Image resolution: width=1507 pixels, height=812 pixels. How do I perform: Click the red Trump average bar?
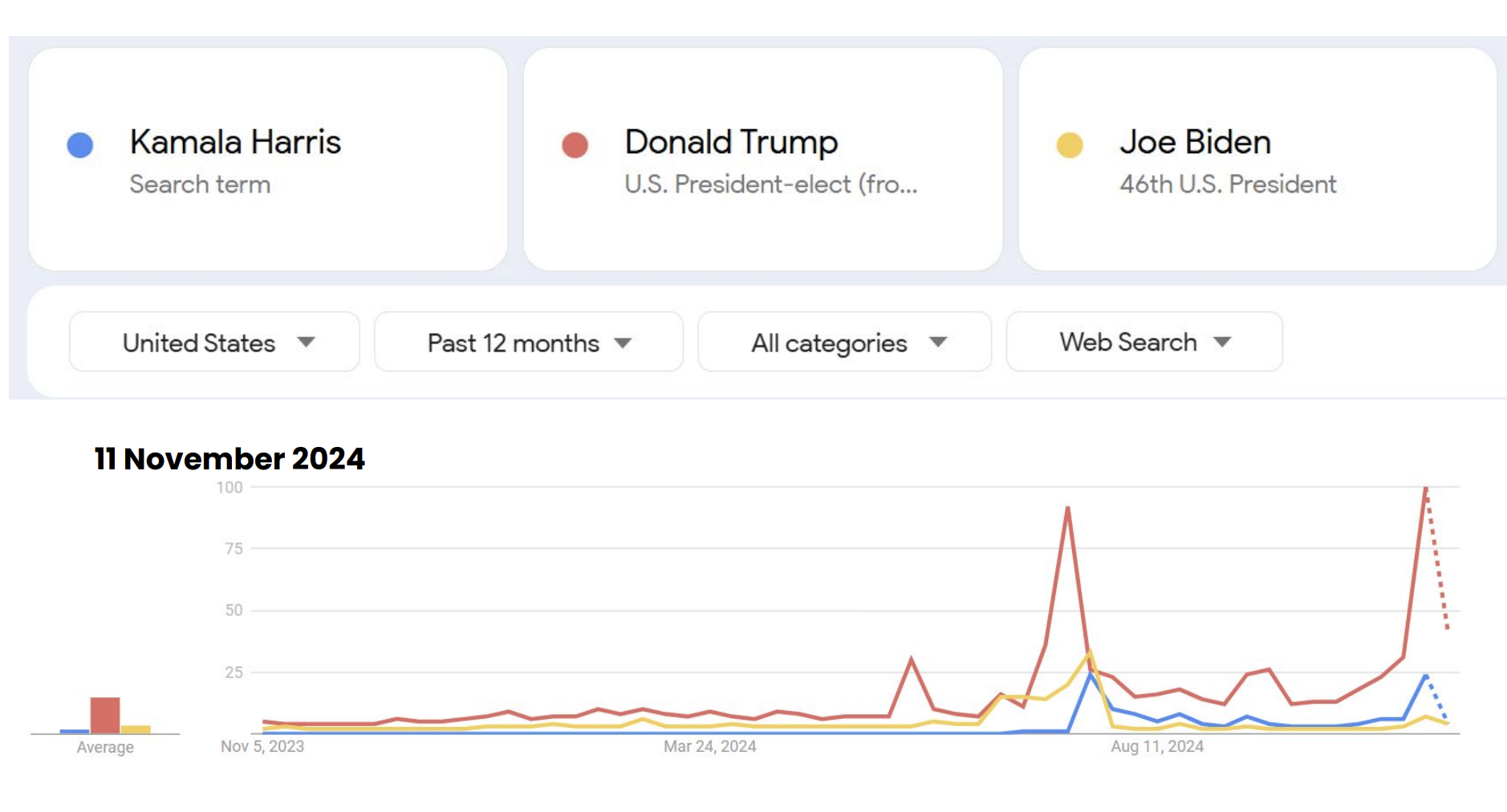[x=105, y=715]
